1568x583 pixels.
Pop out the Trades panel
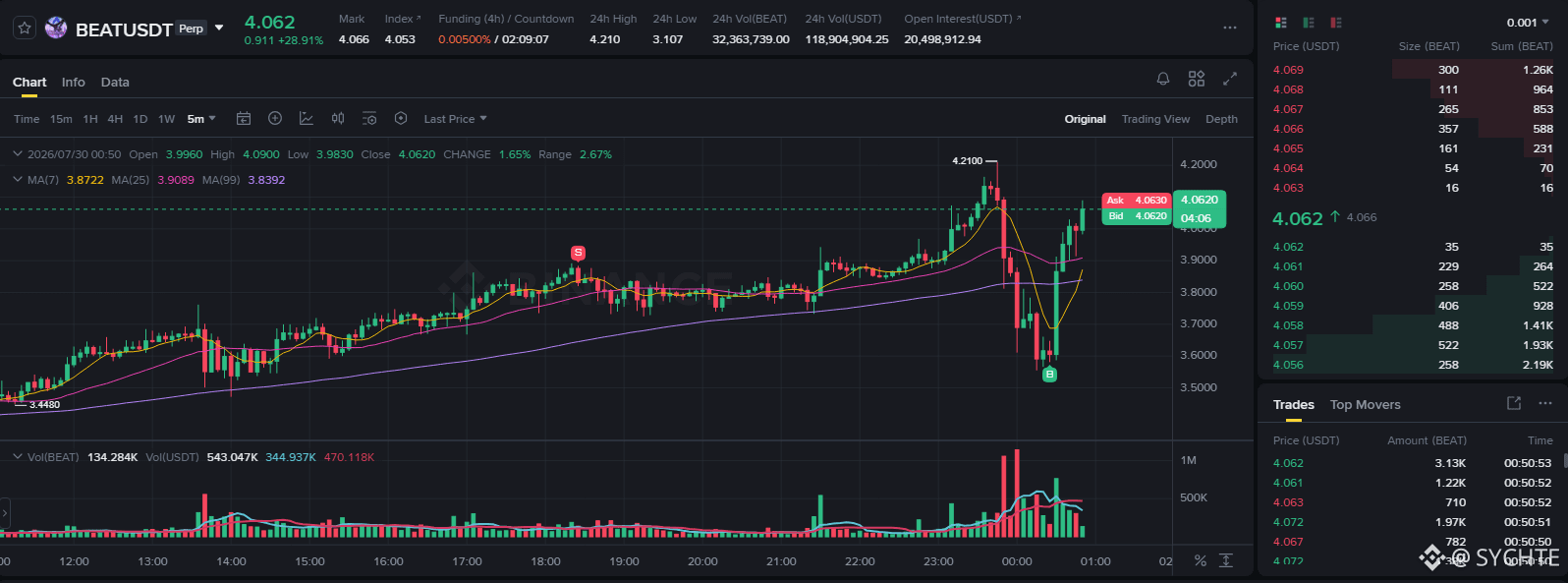[x=1514, y=403]
